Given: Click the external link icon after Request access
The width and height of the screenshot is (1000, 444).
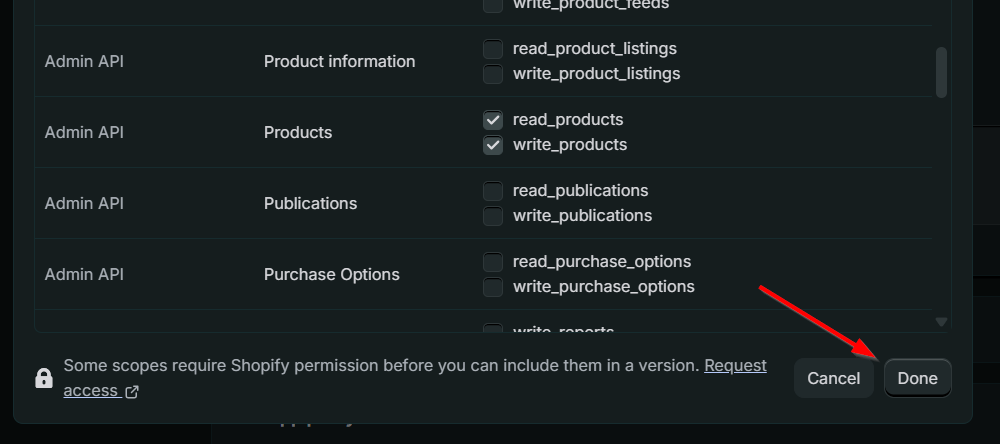Looking at the screenshot, I should (x=131, y=392).
